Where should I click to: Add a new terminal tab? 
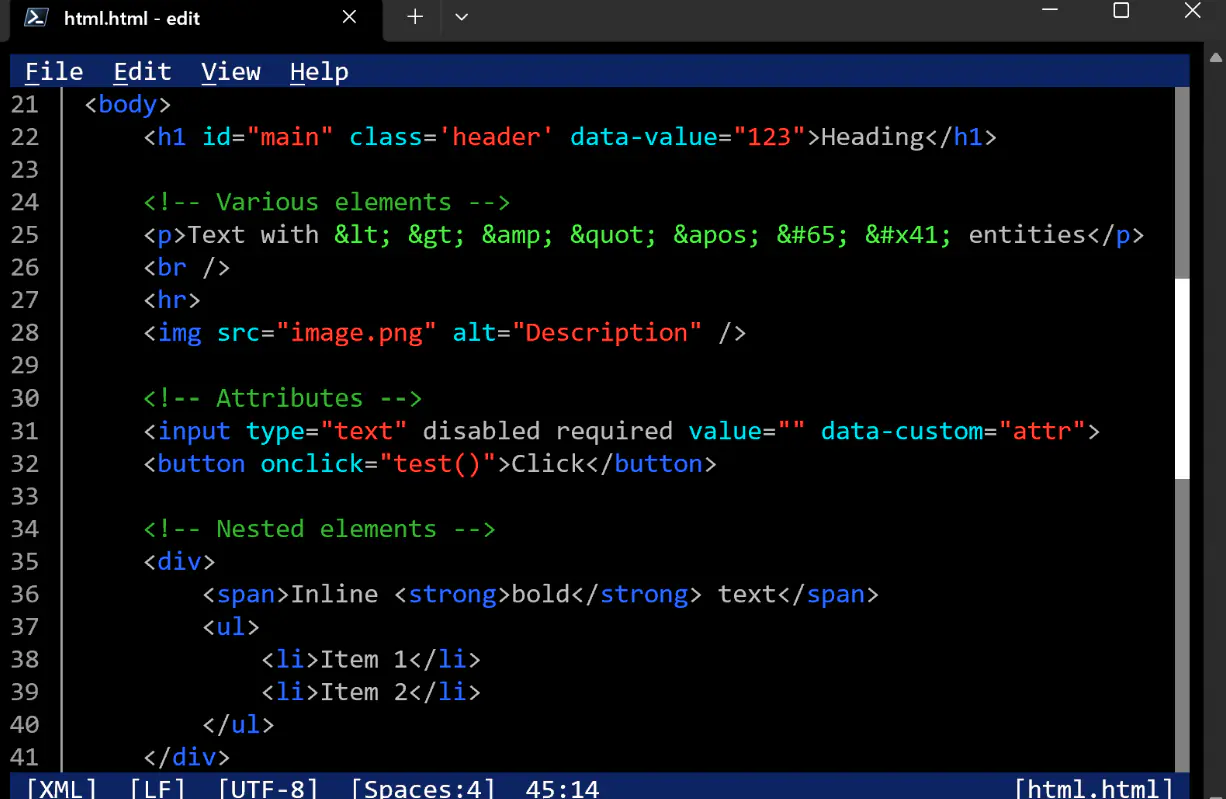(415, 17)
